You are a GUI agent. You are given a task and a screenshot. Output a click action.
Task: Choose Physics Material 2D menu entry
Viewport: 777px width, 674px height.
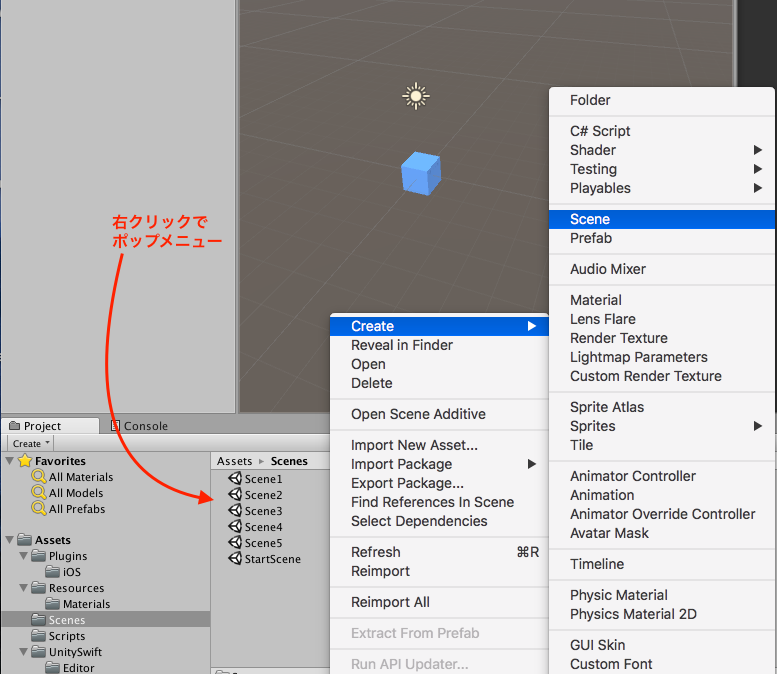(x=662, y=614)
